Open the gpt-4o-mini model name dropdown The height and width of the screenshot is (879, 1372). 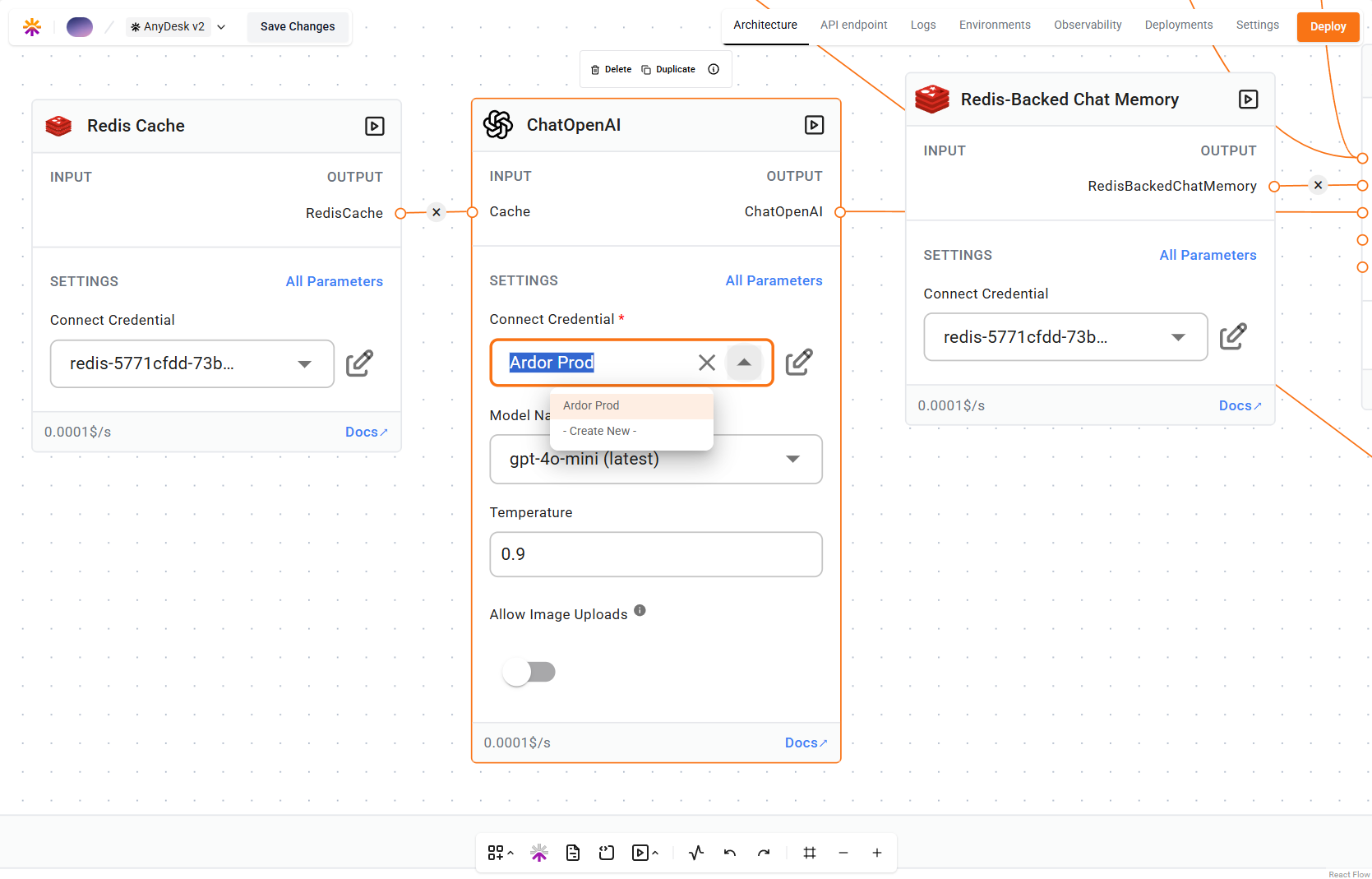(x=656, y=459)
